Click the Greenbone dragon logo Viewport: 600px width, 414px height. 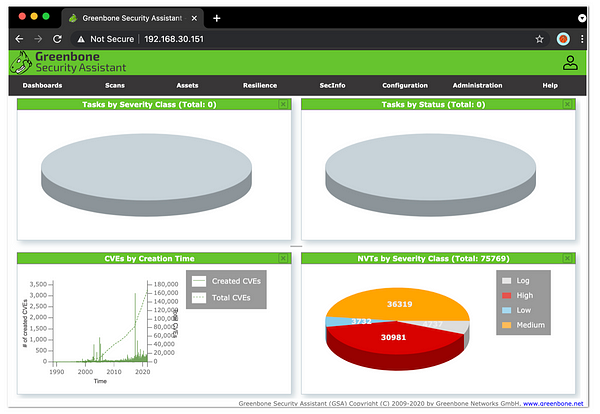coord(21,63)
